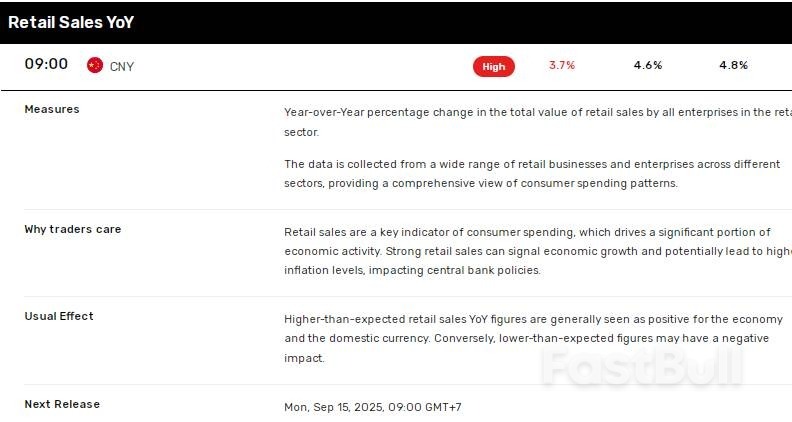
Task: Click the 'The data is collected' paragraph
Action: (x=532, y=174)
